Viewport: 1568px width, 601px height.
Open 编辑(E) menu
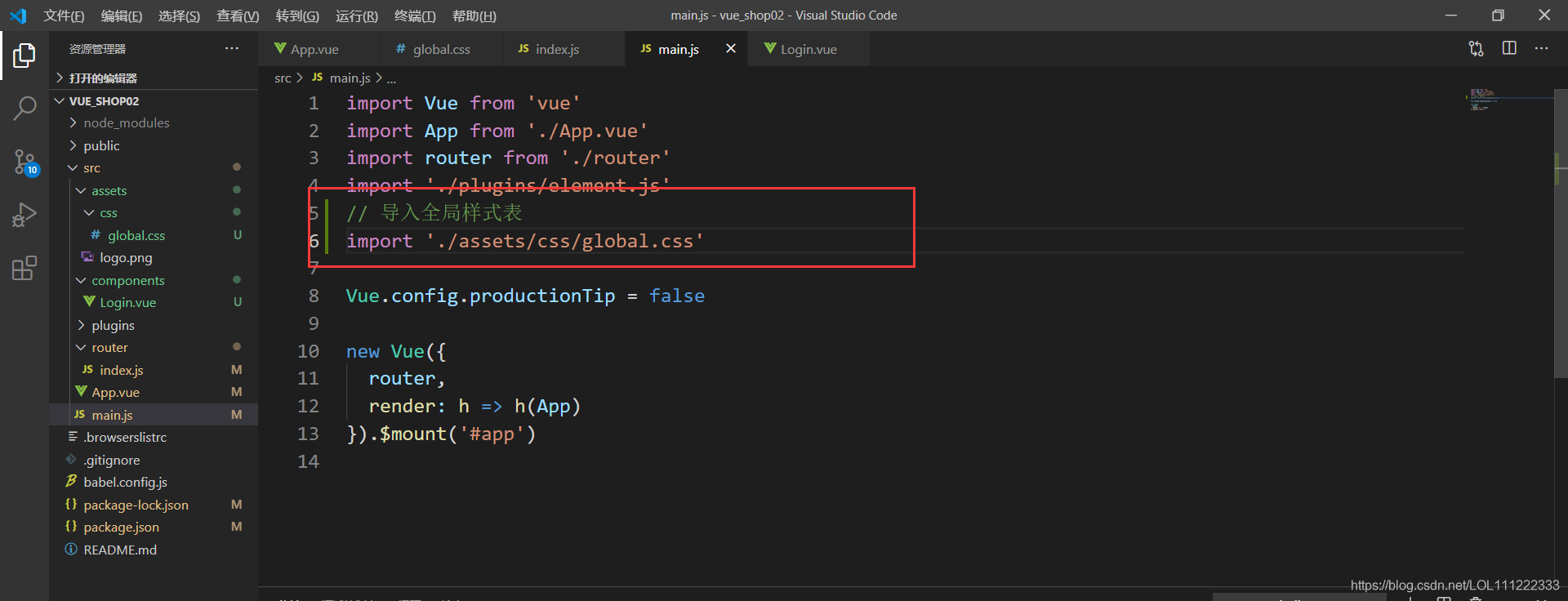pyautogui.click(x=121, y=16)
